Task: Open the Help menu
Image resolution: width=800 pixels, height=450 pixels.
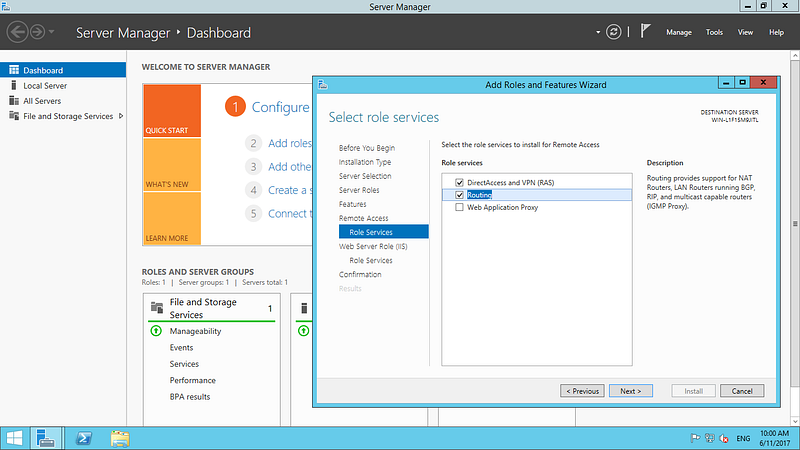Action: 776,32
